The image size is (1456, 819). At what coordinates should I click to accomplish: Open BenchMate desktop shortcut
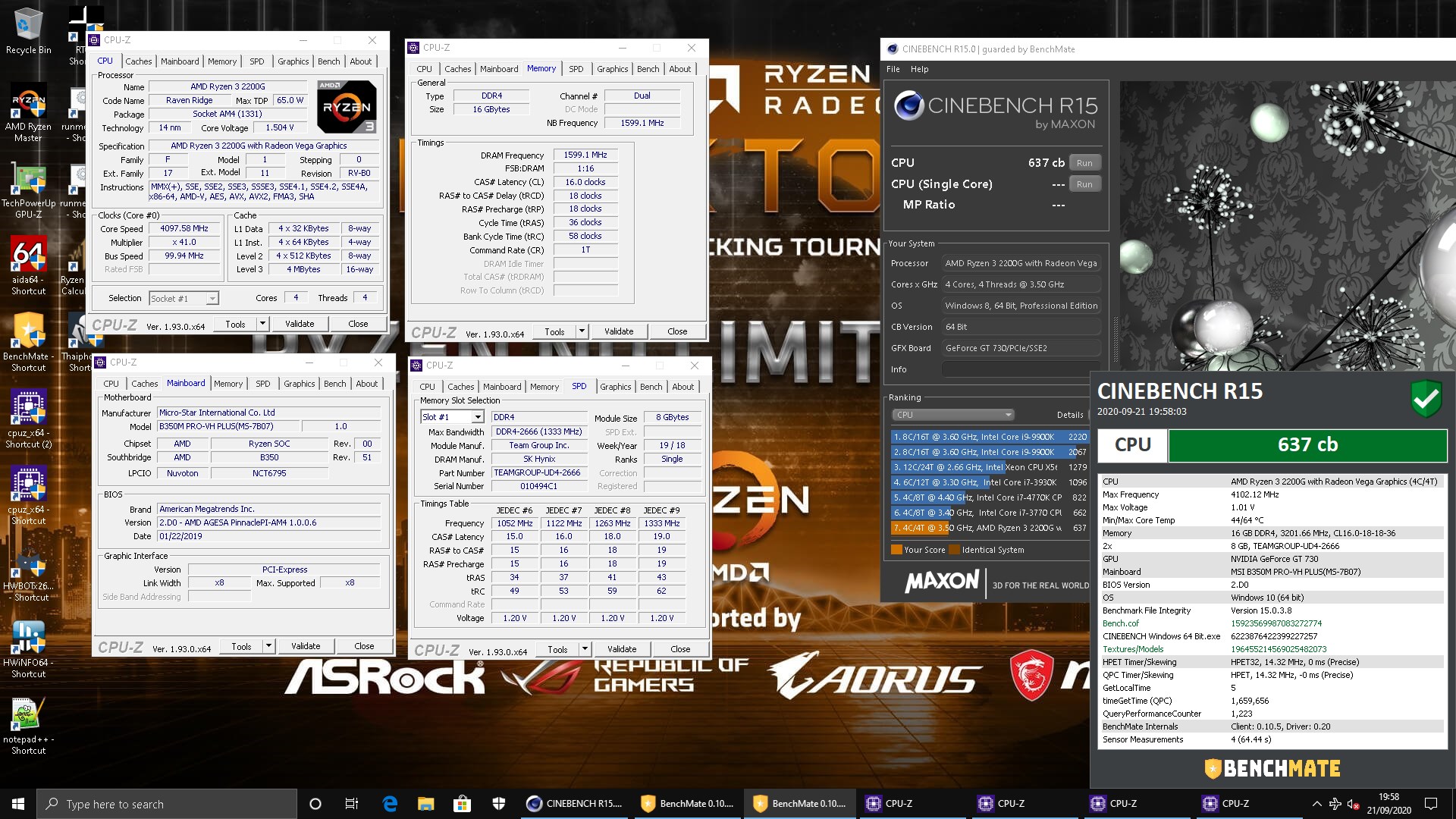click(x=28, y=343)
